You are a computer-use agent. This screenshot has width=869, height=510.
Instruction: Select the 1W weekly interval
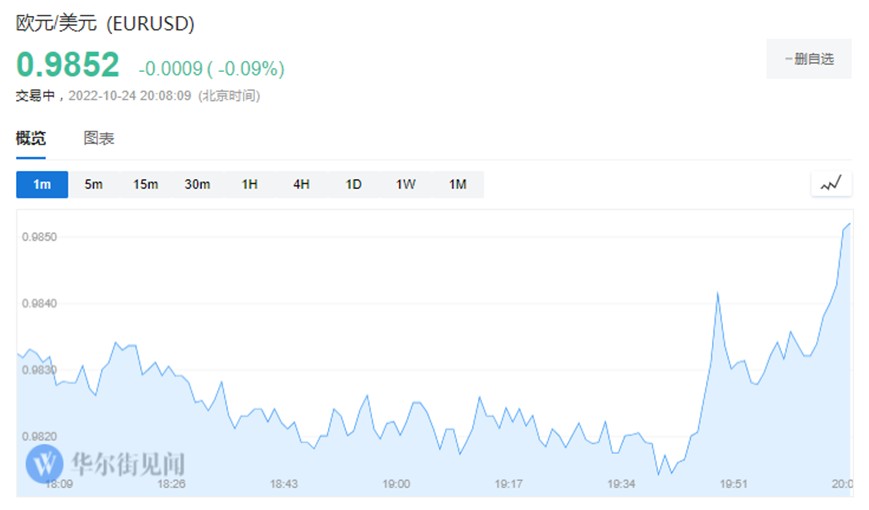[x=405, y=184]
